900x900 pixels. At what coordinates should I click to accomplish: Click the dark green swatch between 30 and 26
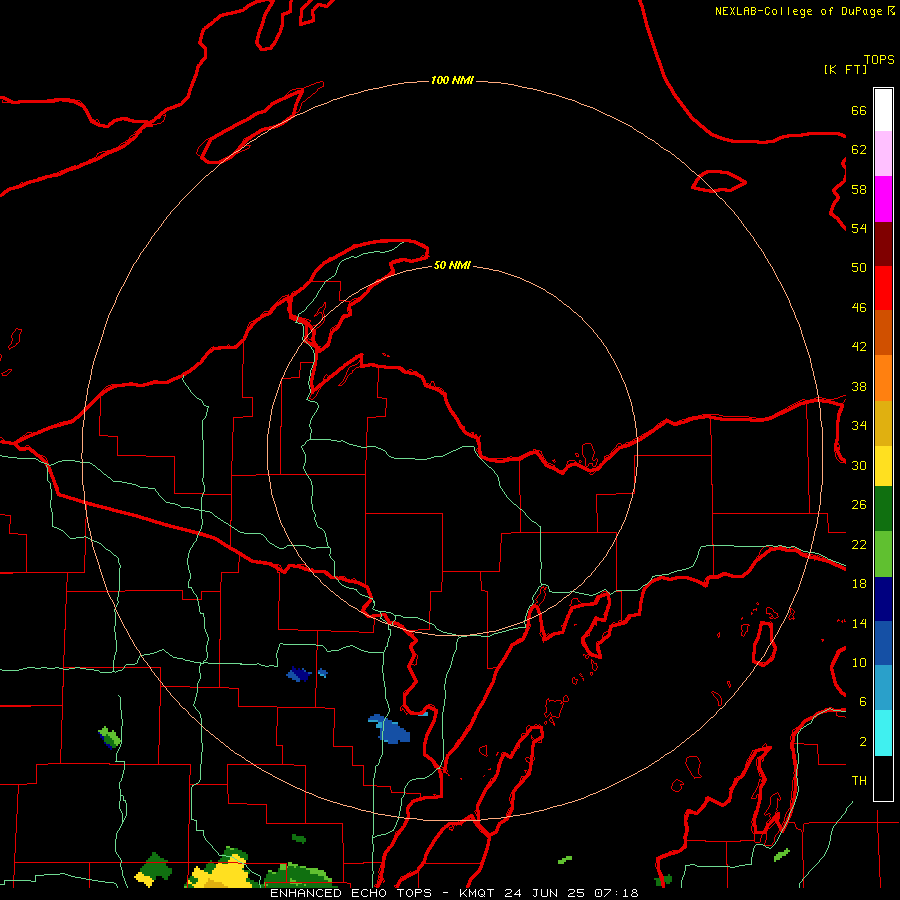883,509
